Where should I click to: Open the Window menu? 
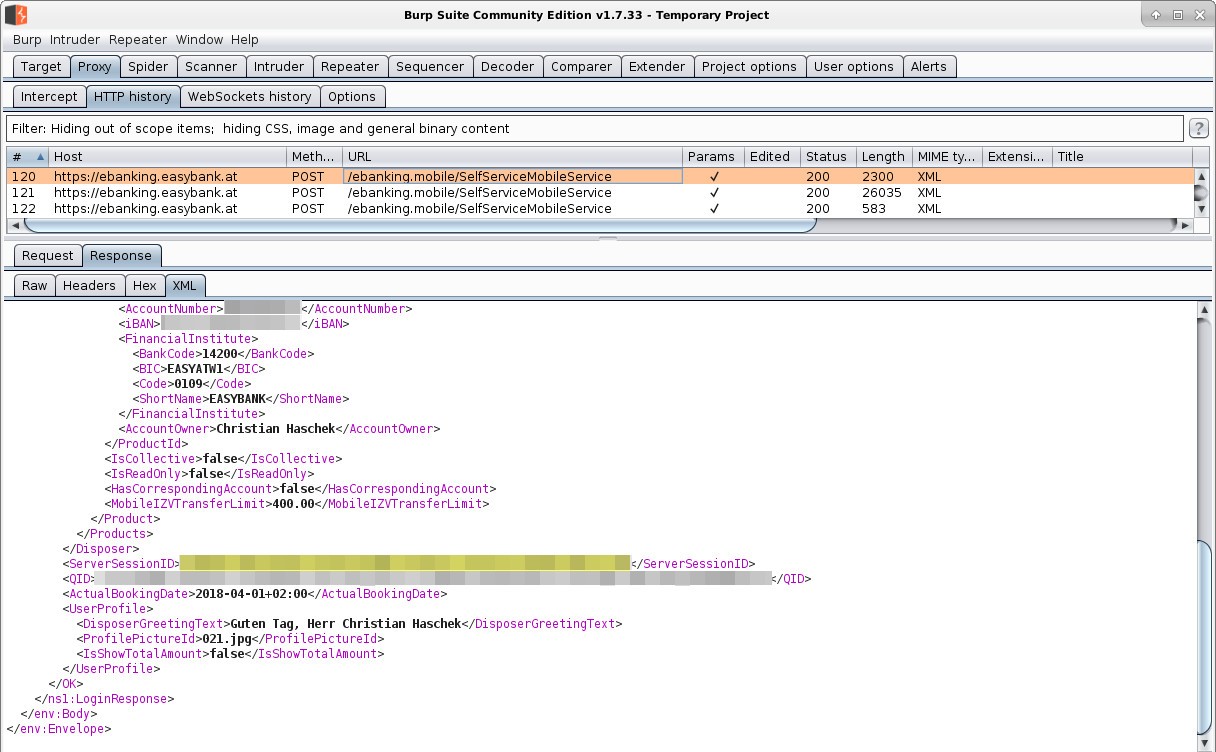point(199,40)
